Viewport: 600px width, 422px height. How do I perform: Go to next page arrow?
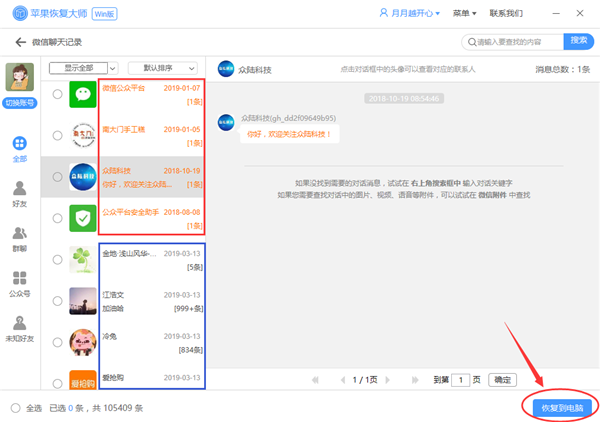coord(388,380)
